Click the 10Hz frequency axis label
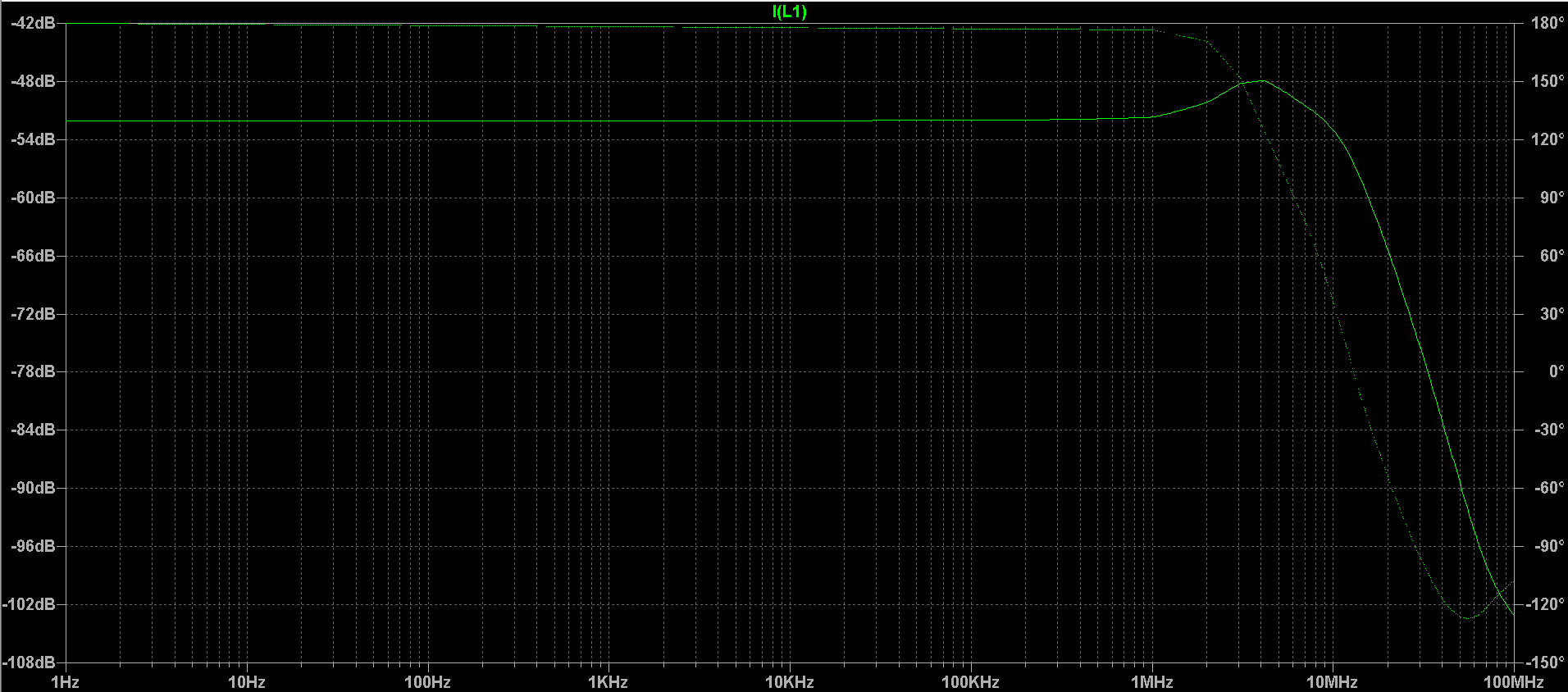The image size is (1568, 692). 246,682
